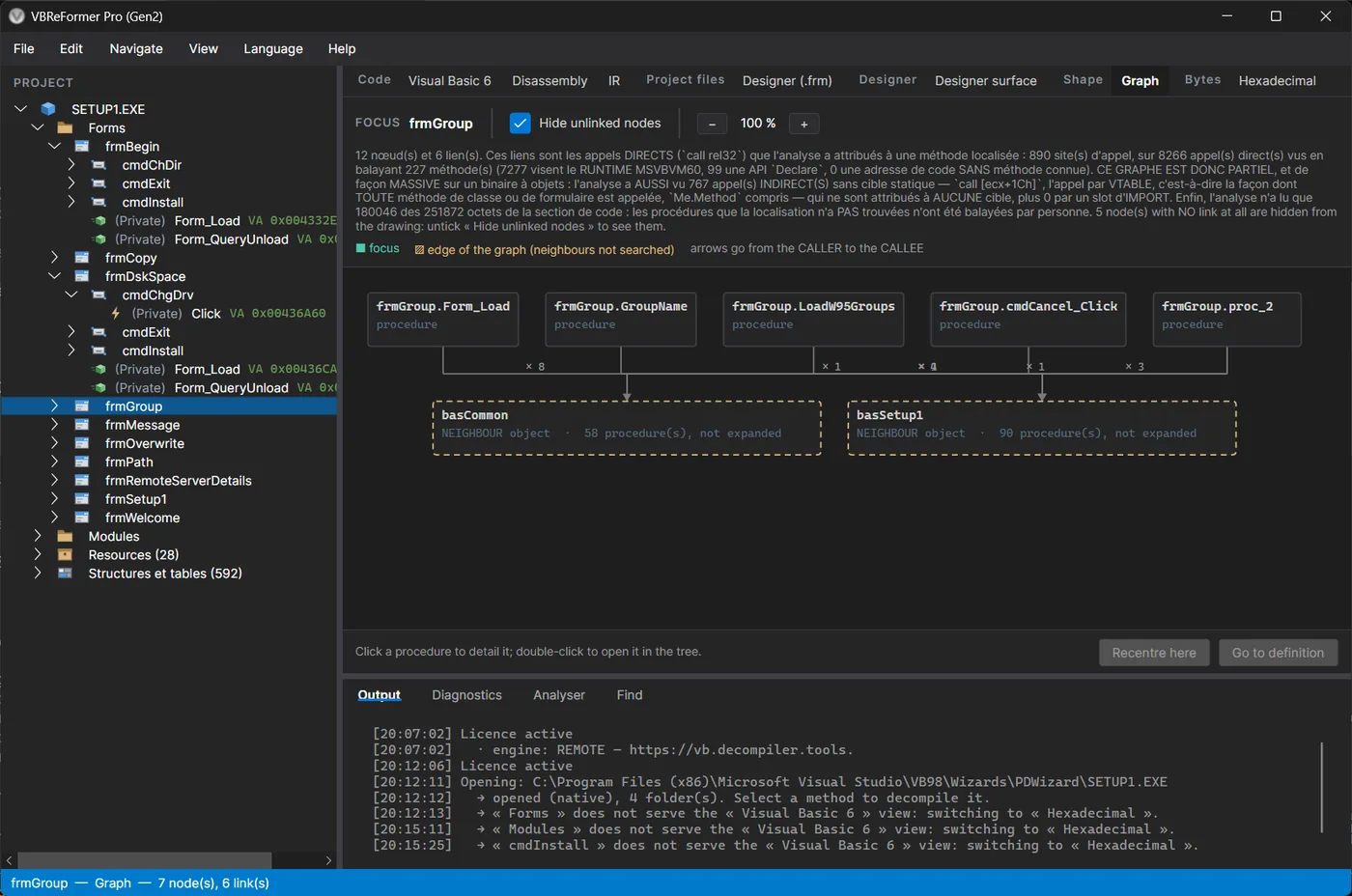Click the Go to definition button
Viewport: 1352px width, 896px height.
[1278, 653]
